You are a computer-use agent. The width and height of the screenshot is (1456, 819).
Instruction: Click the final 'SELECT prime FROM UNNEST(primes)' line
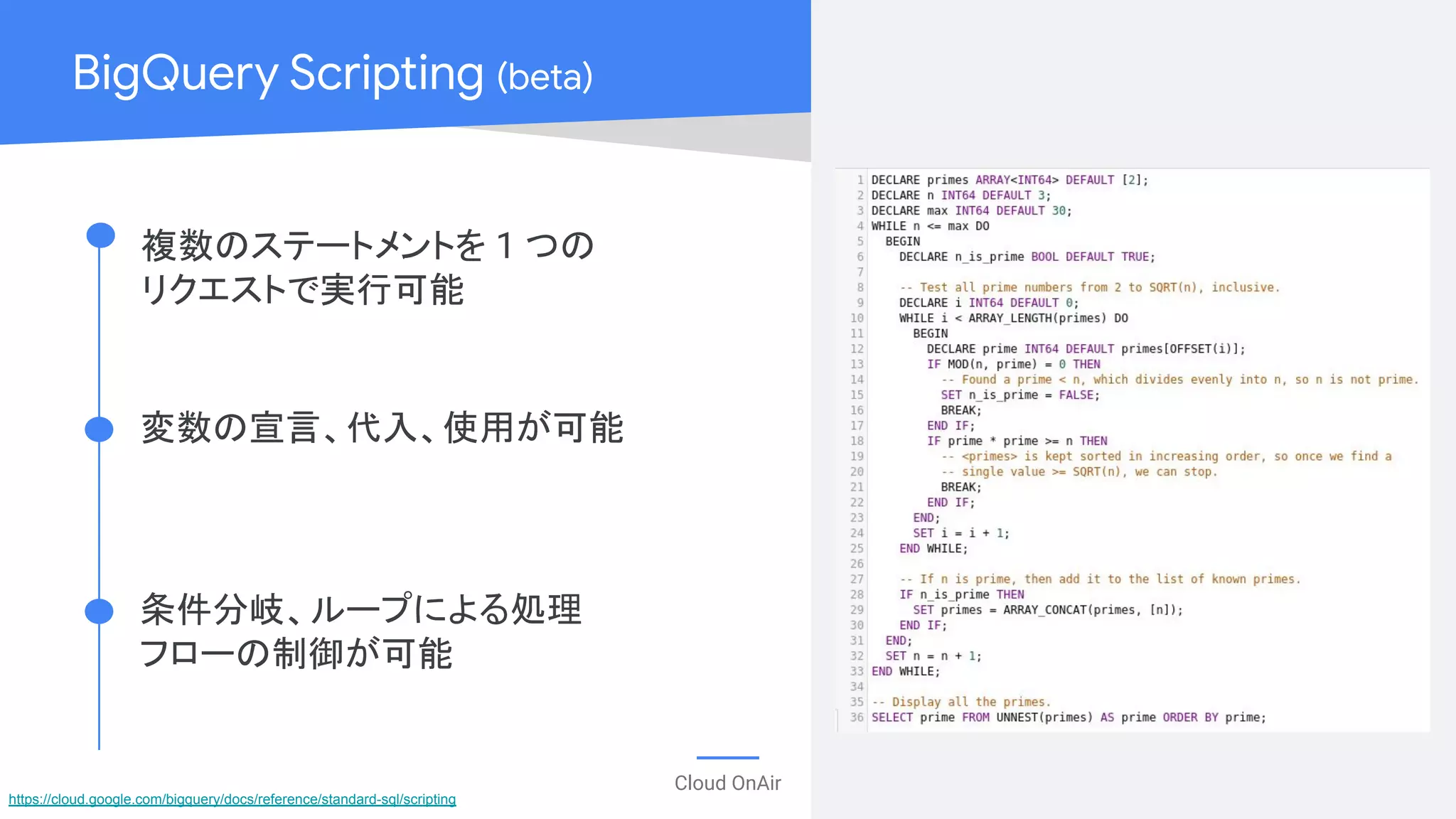point(1069,717)
